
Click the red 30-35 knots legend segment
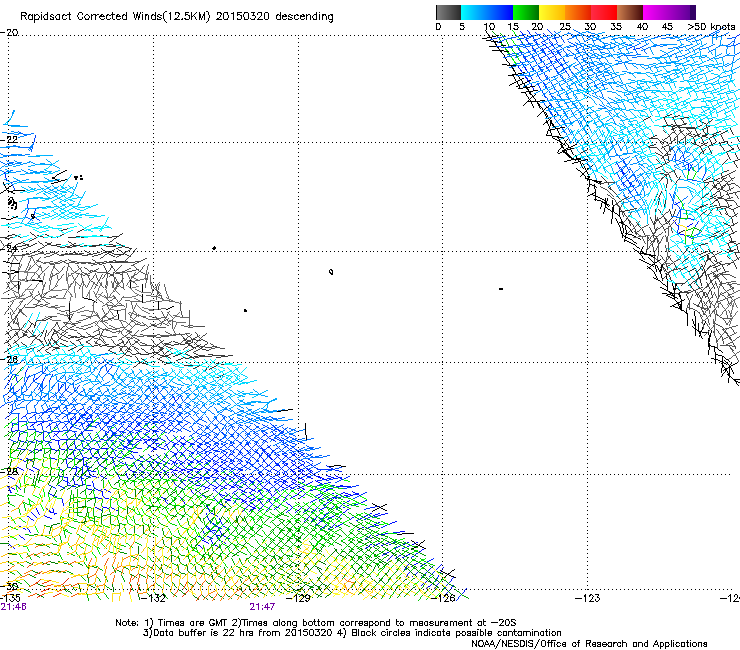(604, 12)
